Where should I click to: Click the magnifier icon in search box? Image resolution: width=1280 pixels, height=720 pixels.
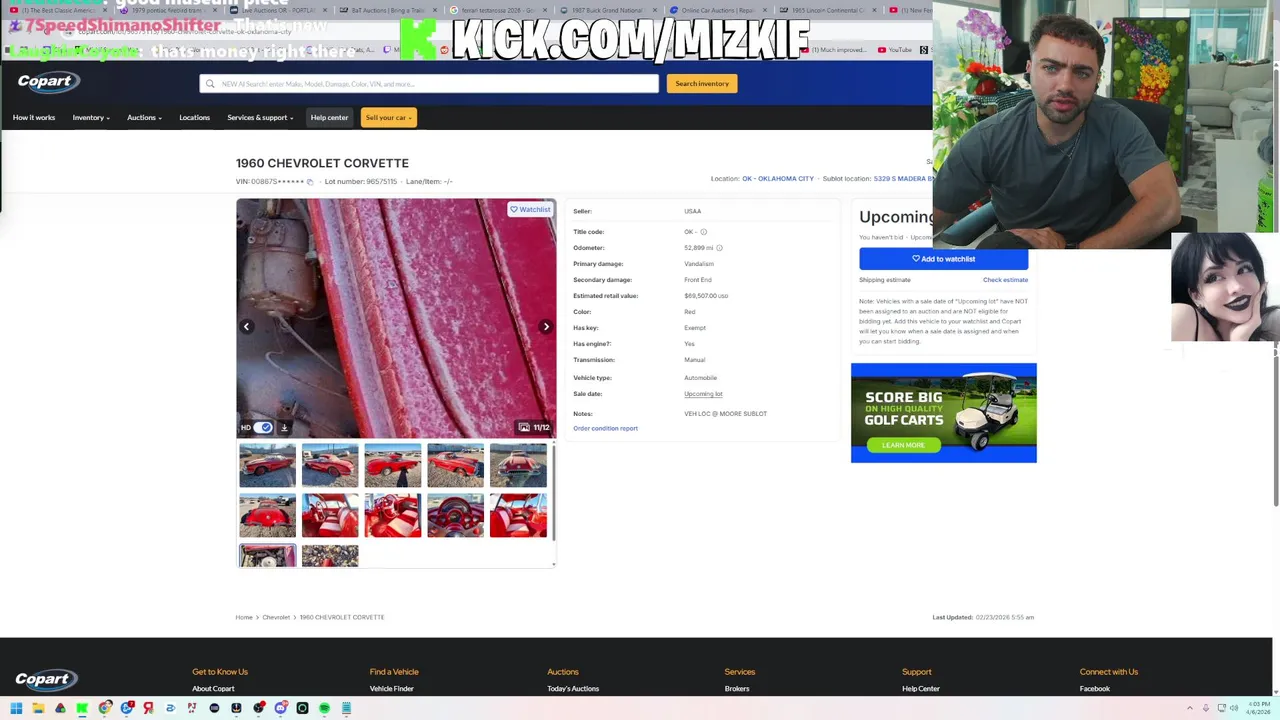(x=210, y=84)
